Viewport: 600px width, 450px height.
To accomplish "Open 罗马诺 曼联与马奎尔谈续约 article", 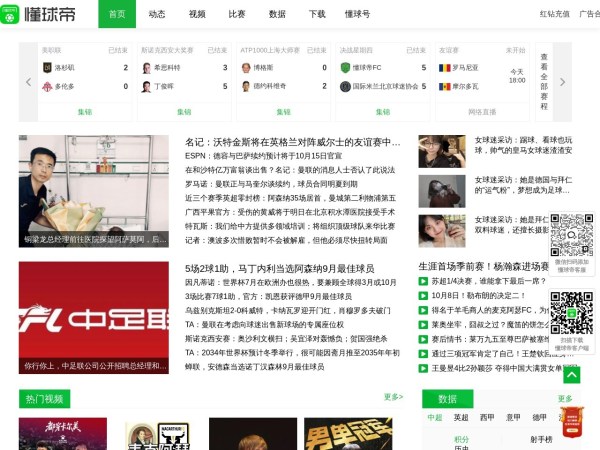I will pos(271,184).
